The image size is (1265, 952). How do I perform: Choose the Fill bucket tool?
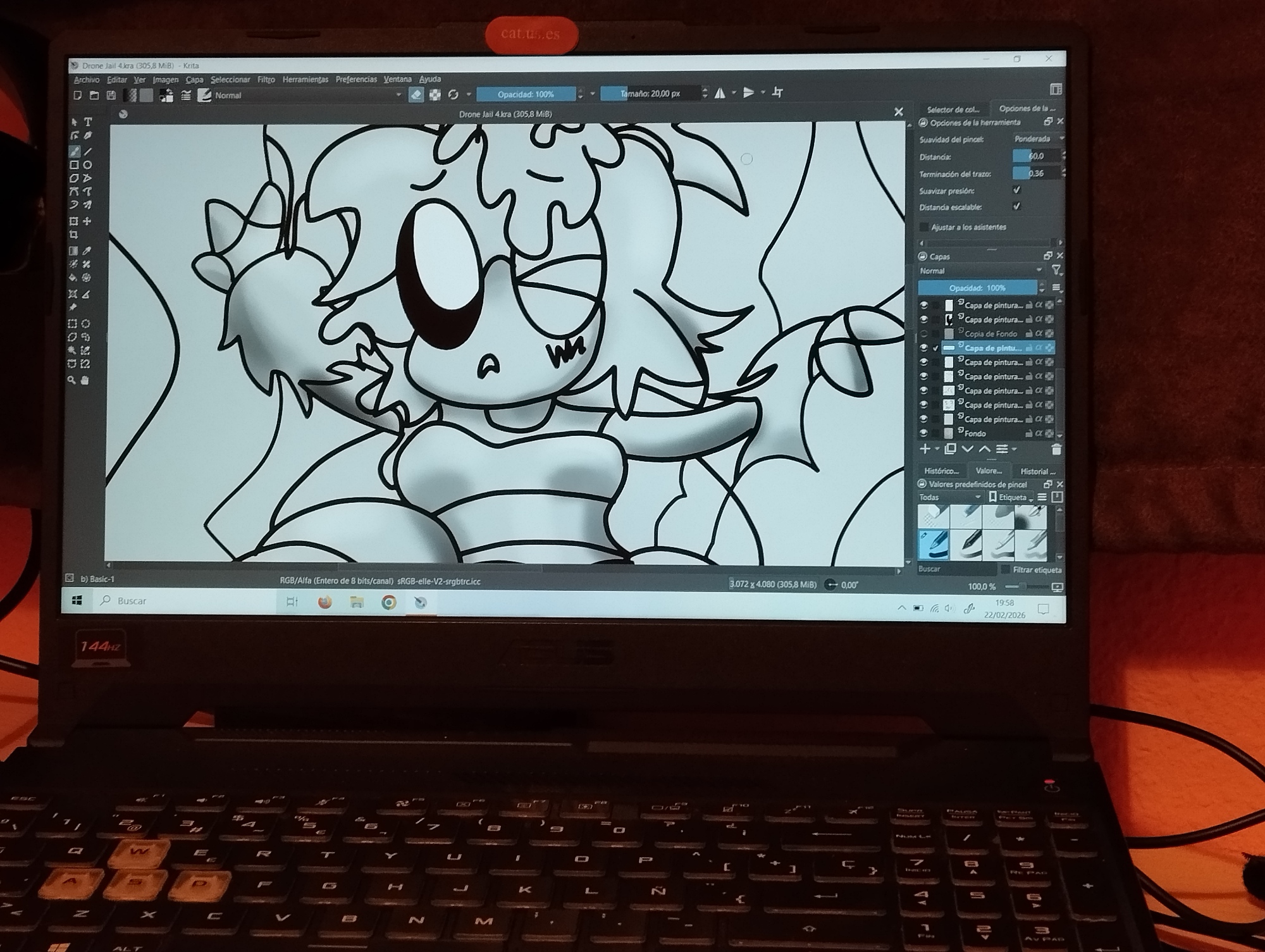coord(73,278)
